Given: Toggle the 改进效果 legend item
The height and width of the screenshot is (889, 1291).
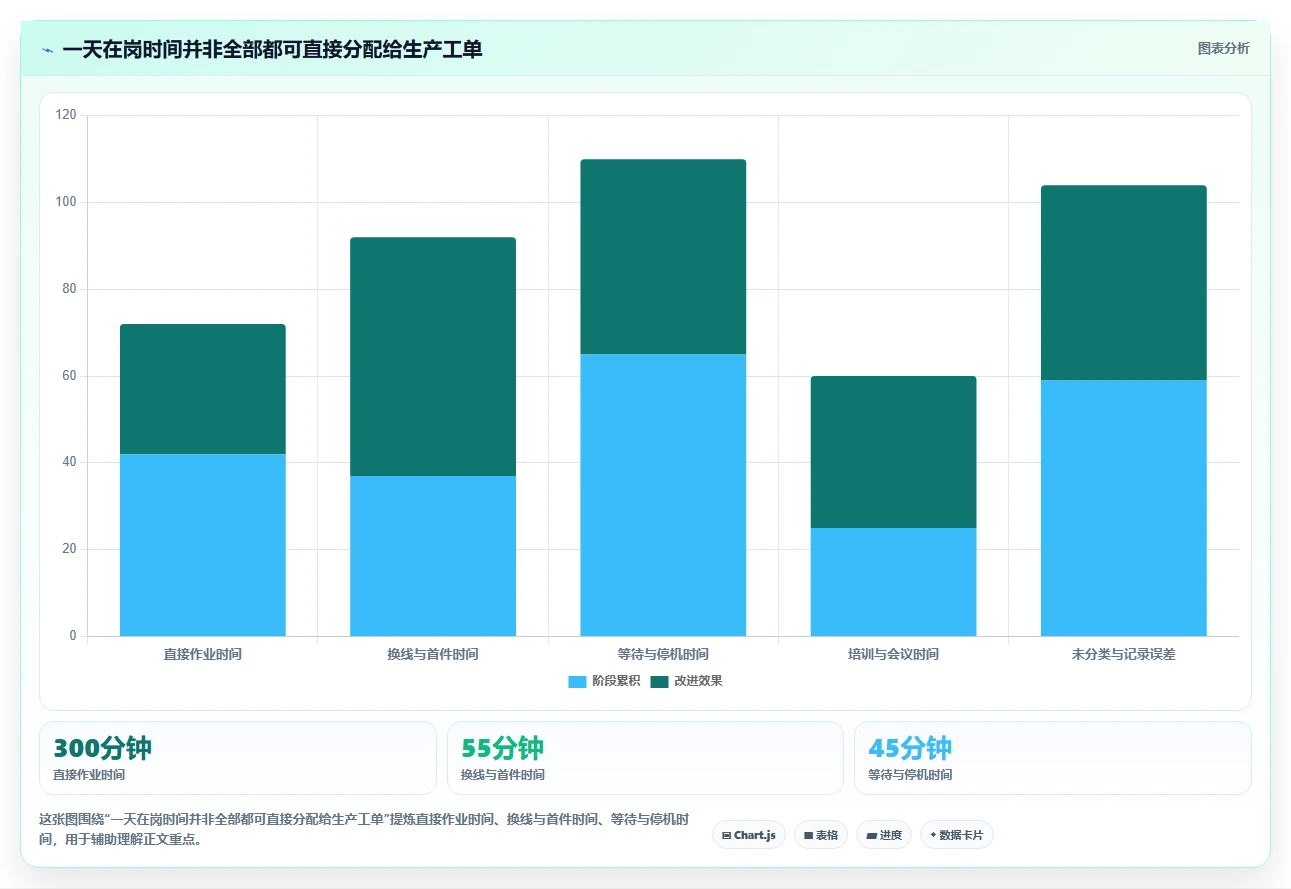Looking at the screenshot, I should click(x=686, y=681).
